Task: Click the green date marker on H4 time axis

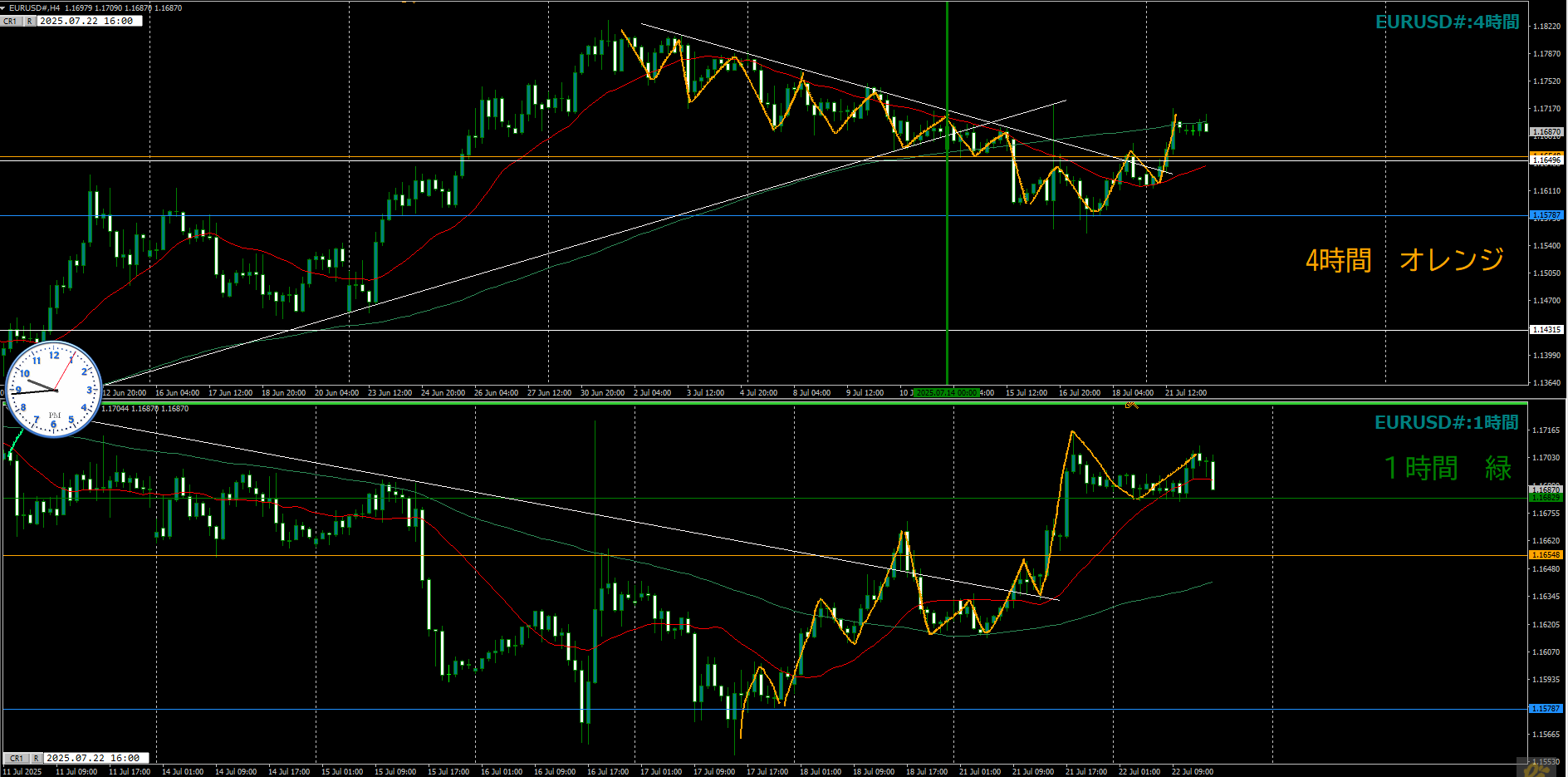Action: click(946, 392)
